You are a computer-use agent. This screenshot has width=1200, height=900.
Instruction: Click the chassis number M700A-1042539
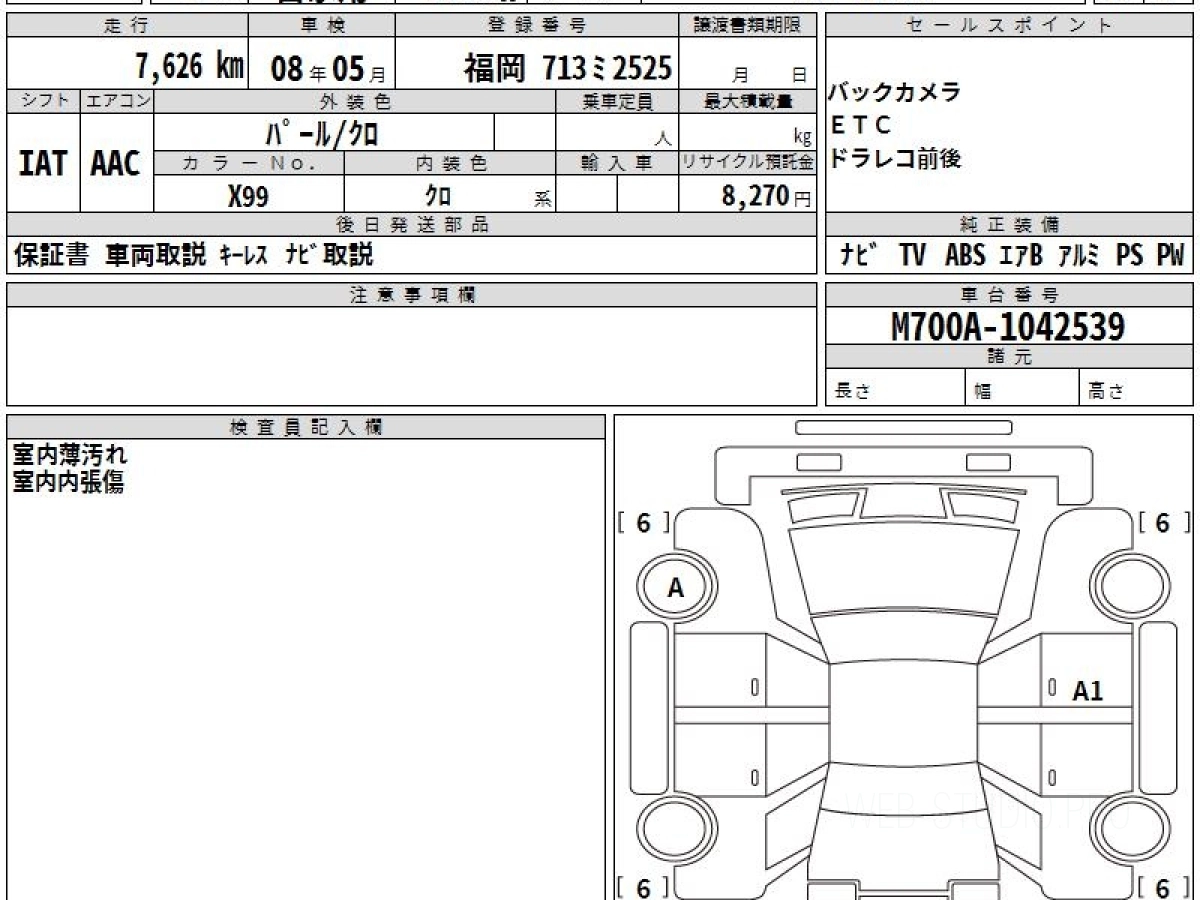click(x=1008, y=326)
